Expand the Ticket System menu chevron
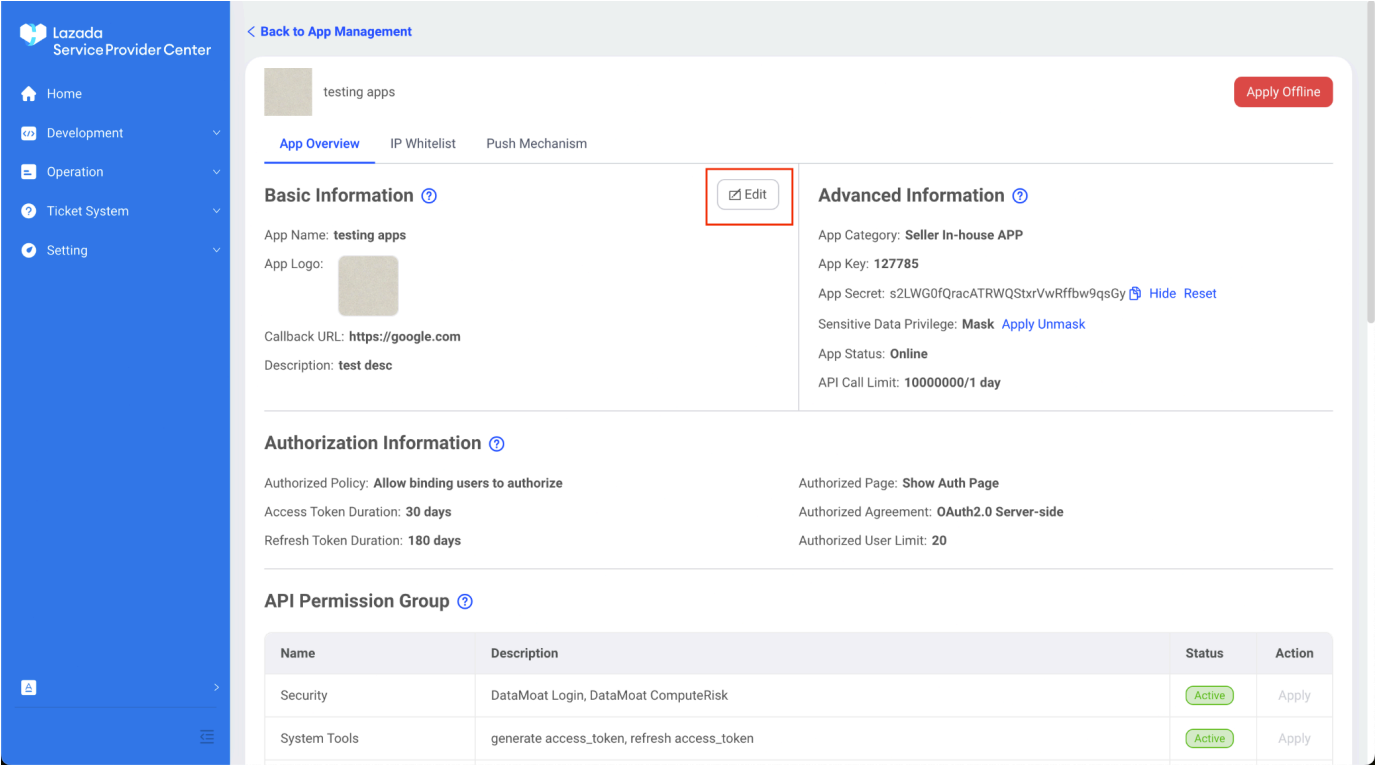 [216, 211]
